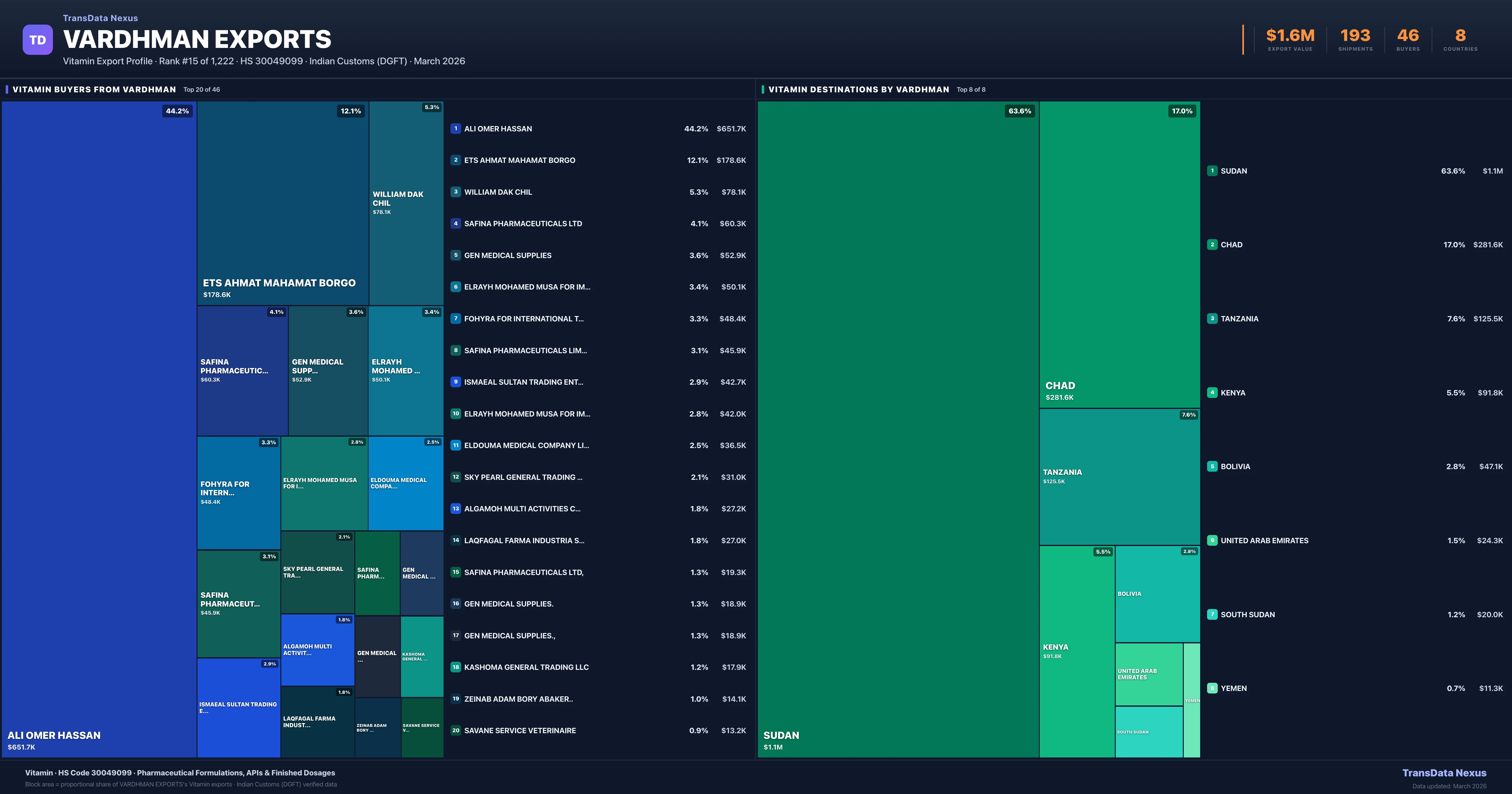
Task: Select the ETS AHMAT MAHAMAT BORGO treemap block
Action: tap(282, 203)
